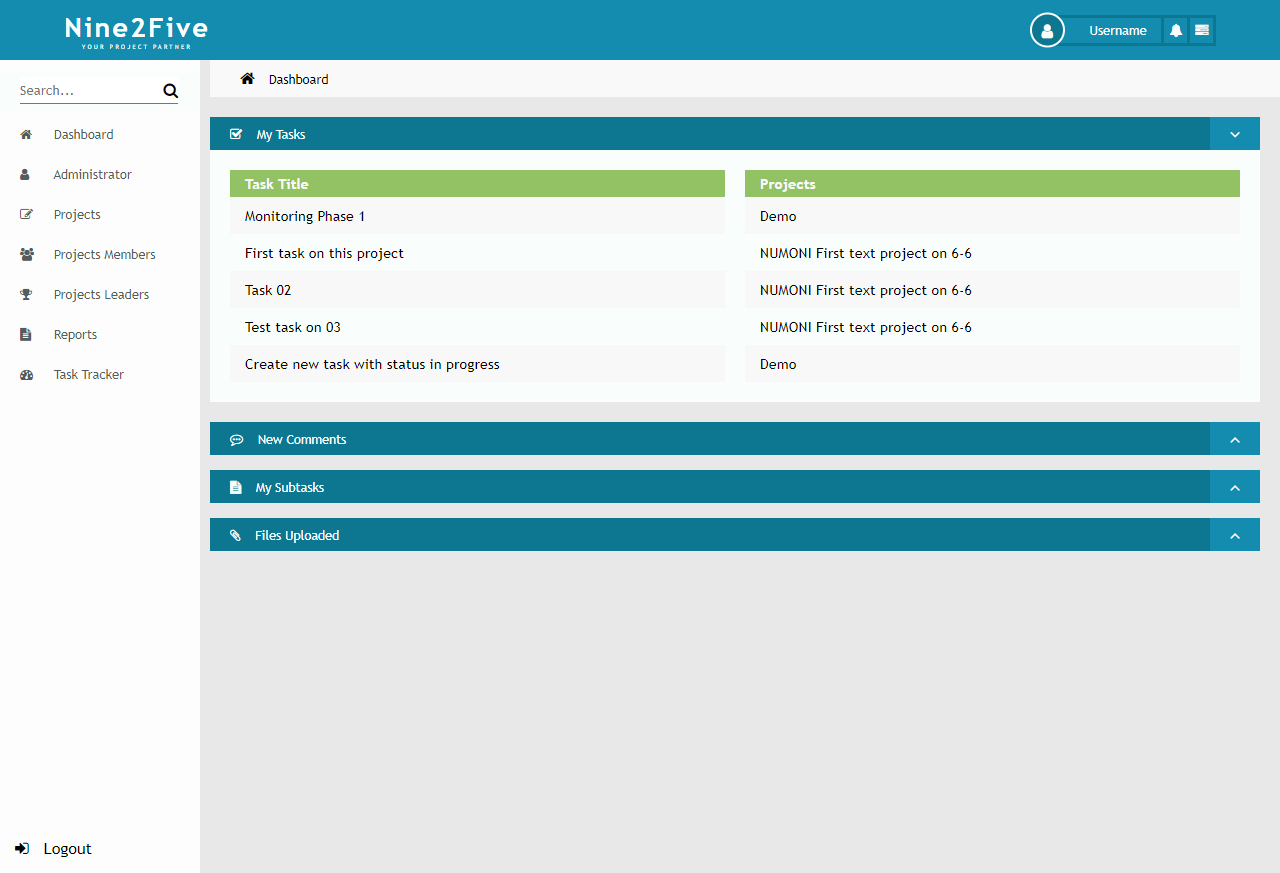
Task: Open First task on this project
Action: pos(324,253)
